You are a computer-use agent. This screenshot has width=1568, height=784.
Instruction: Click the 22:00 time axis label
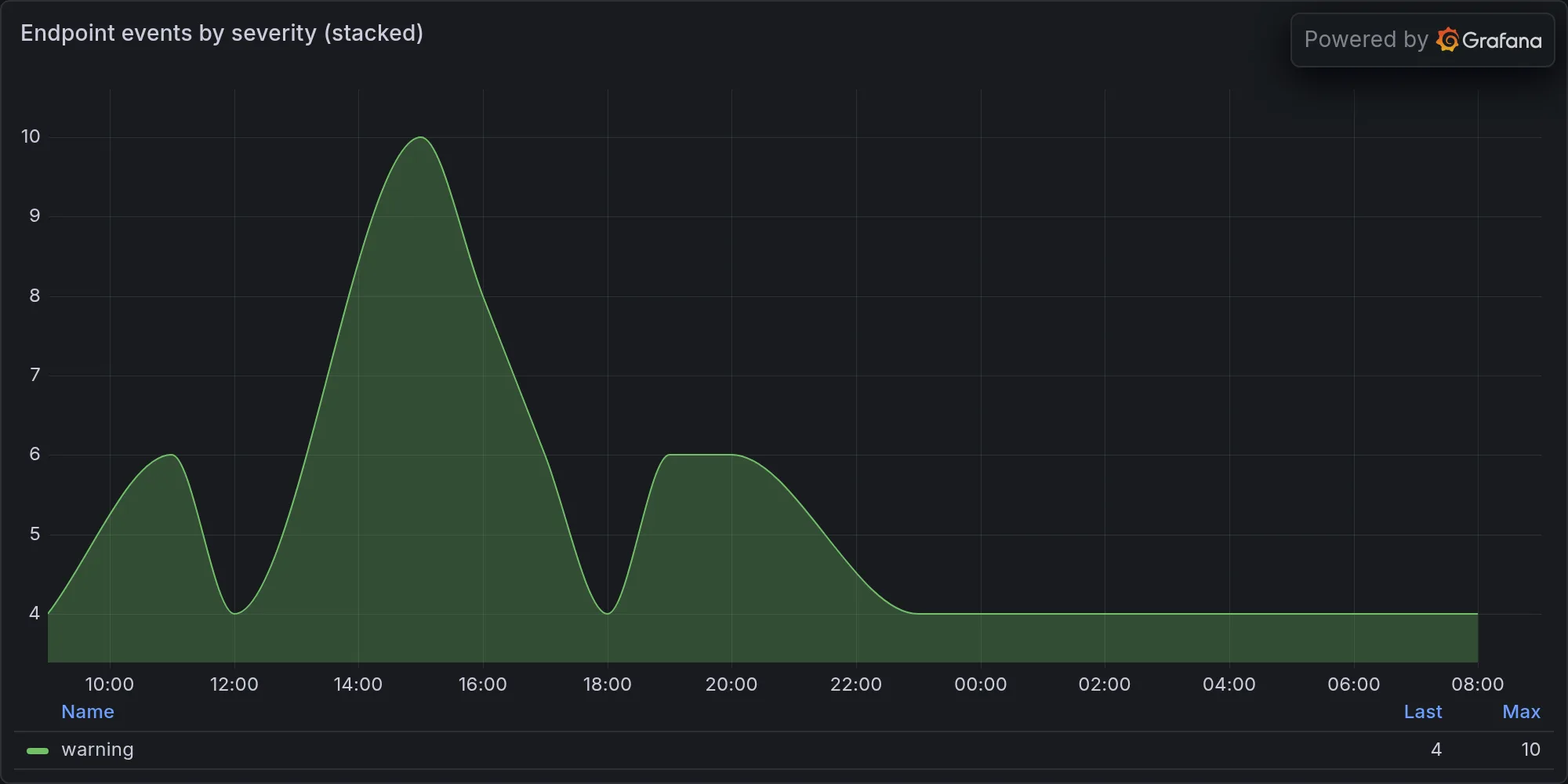coord(856,684)
